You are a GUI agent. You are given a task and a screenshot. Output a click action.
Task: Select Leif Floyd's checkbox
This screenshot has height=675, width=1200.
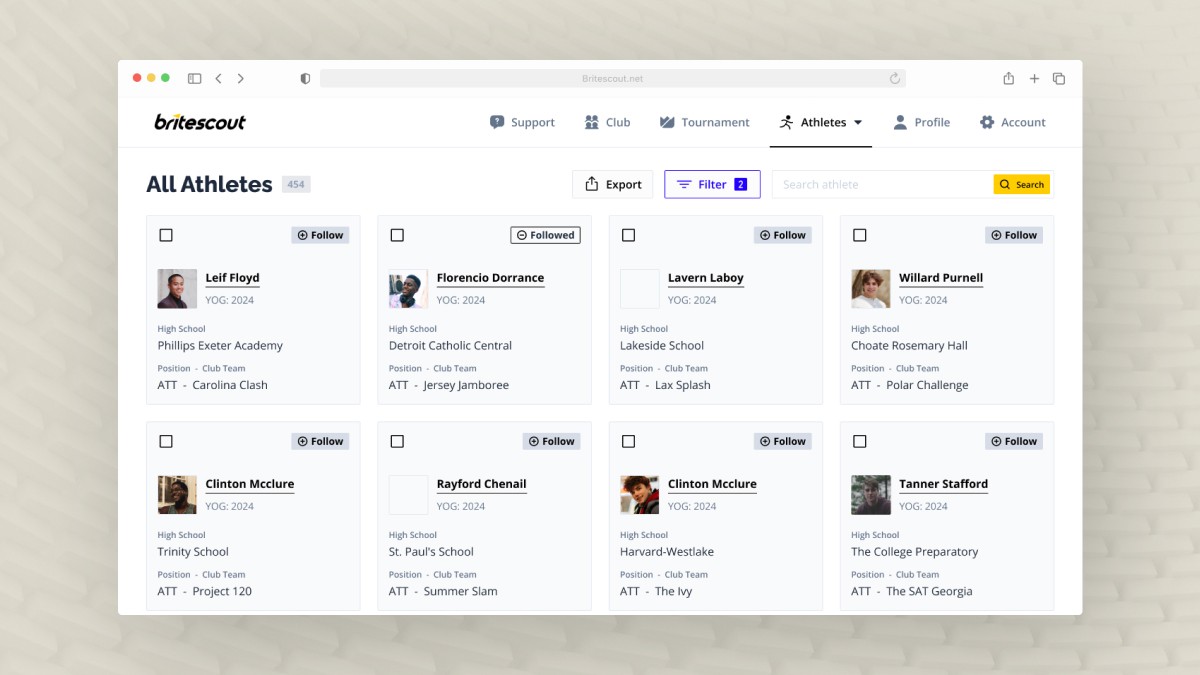(x=166, y=235)
